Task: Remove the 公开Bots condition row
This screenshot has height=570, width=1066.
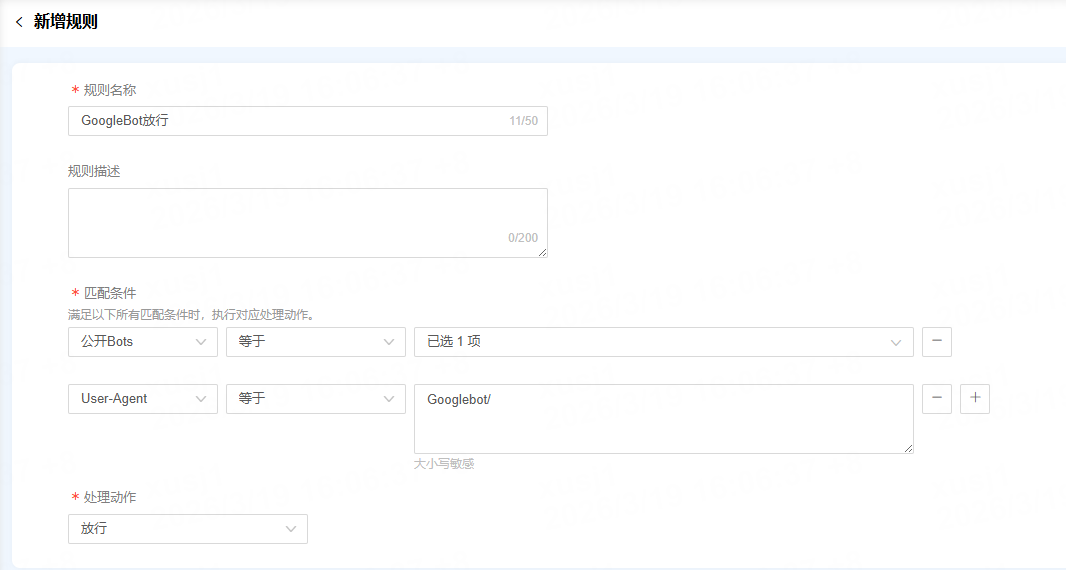Action: [x=936, y=341]
